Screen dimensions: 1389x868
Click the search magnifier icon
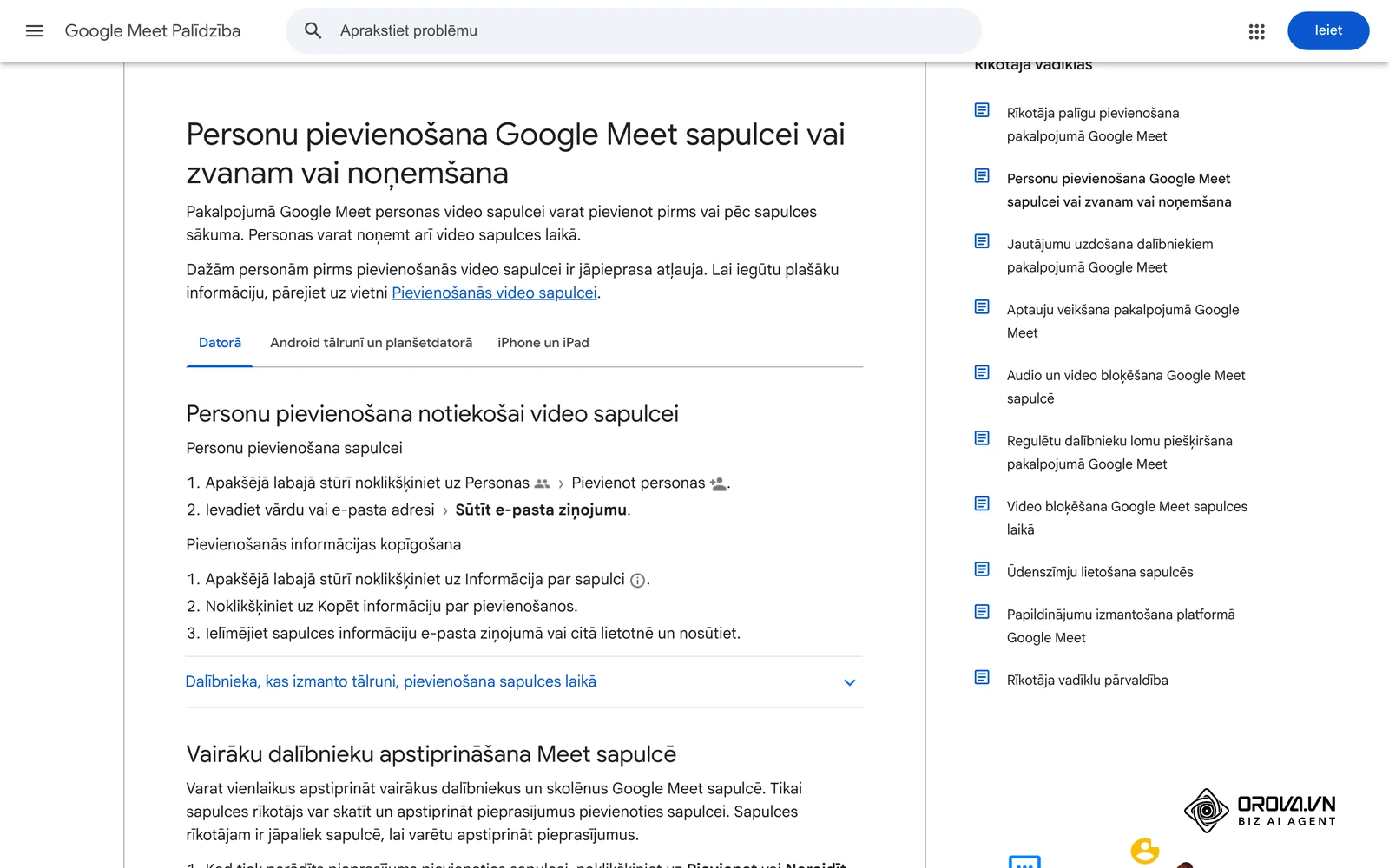[x=313, y=31]
